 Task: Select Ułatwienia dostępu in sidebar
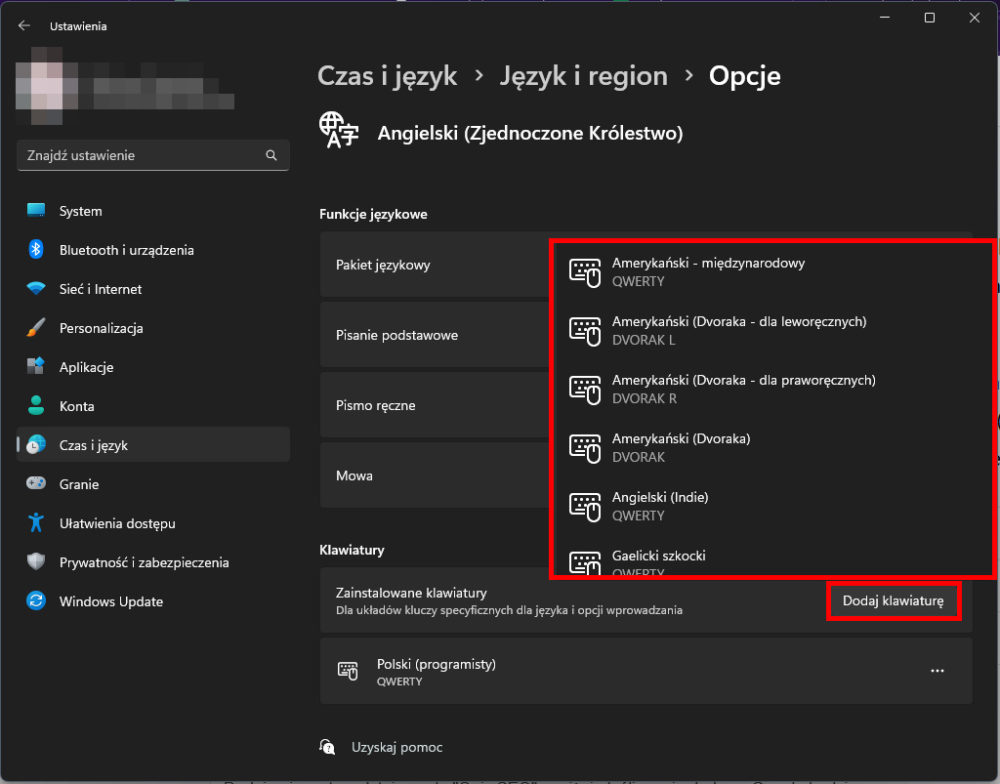[x=117, y=523]
